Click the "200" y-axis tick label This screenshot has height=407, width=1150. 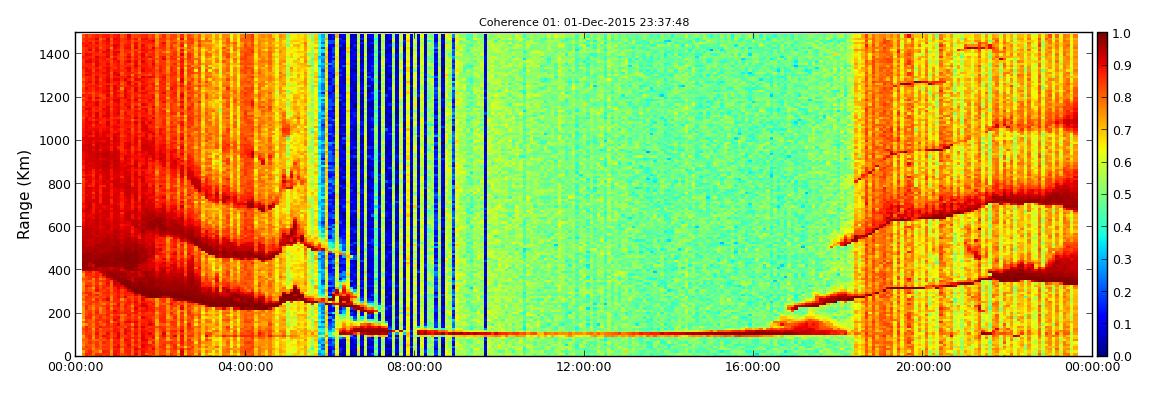(59, 314)
